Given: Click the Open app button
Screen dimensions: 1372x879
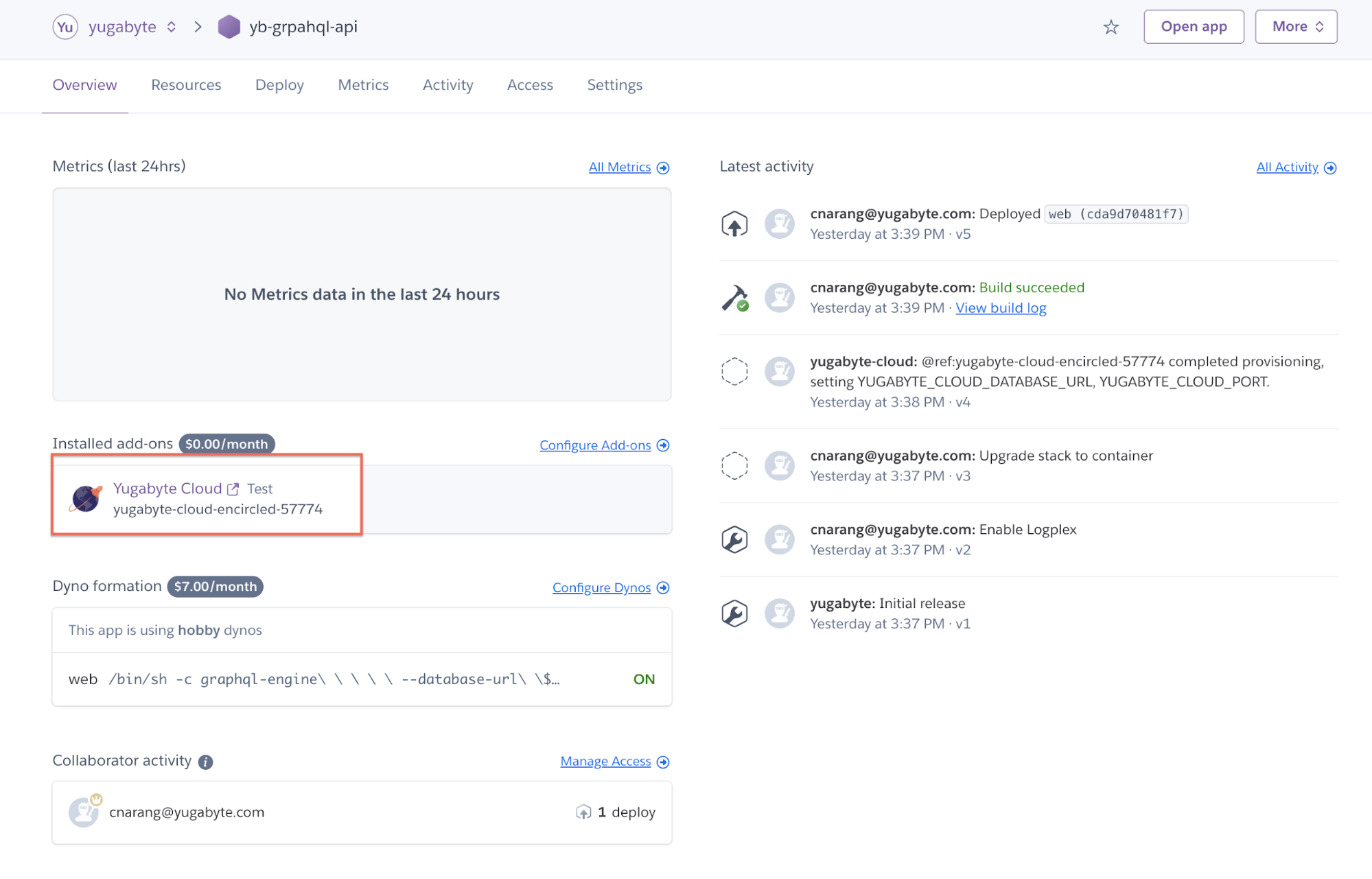Looking at the screenshot, I should (1193, 27).
